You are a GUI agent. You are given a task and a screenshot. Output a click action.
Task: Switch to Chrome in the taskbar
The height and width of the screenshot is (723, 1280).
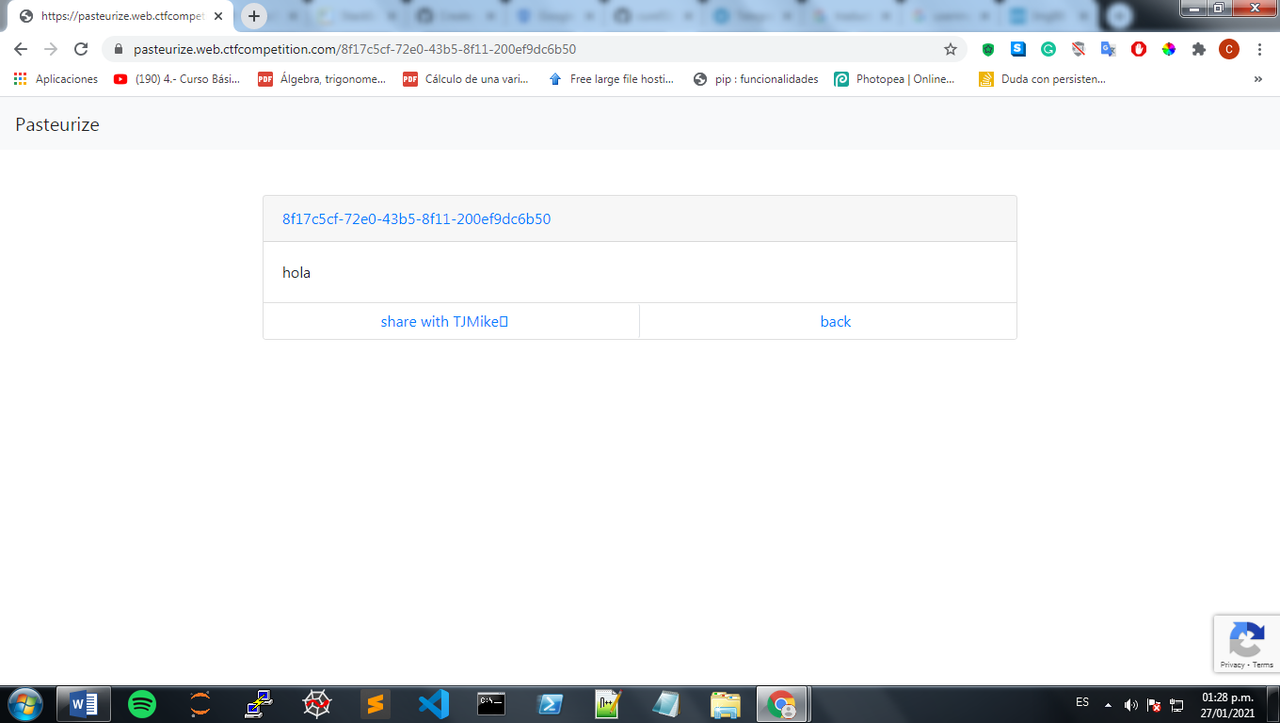(x=781, y=704)
